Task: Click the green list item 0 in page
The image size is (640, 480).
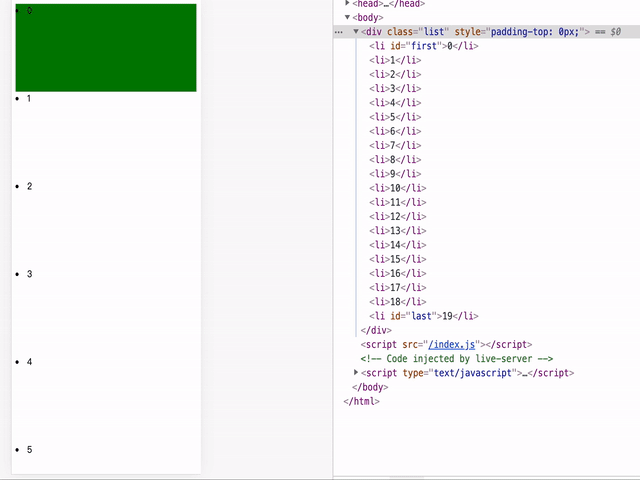Action: tap(106, 48)
